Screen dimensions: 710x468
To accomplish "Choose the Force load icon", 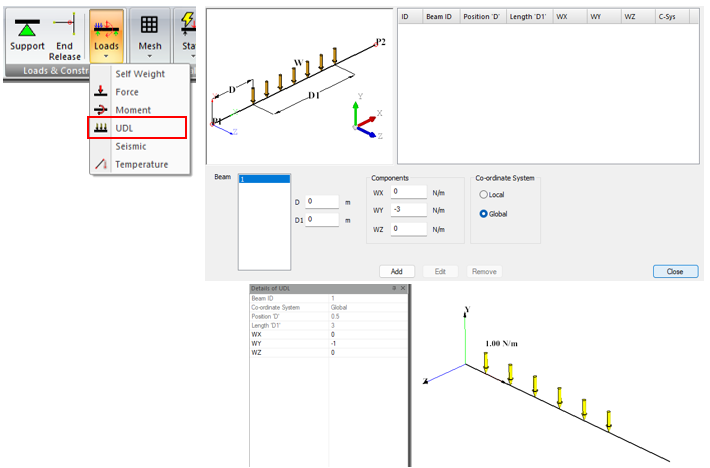I will 100,92.
